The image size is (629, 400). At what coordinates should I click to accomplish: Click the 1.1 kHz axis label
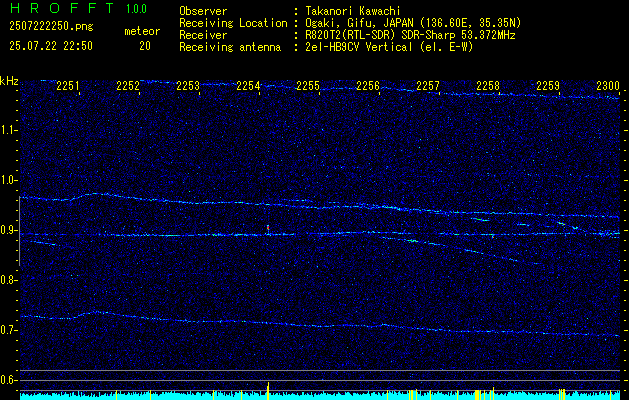(8, 130)
